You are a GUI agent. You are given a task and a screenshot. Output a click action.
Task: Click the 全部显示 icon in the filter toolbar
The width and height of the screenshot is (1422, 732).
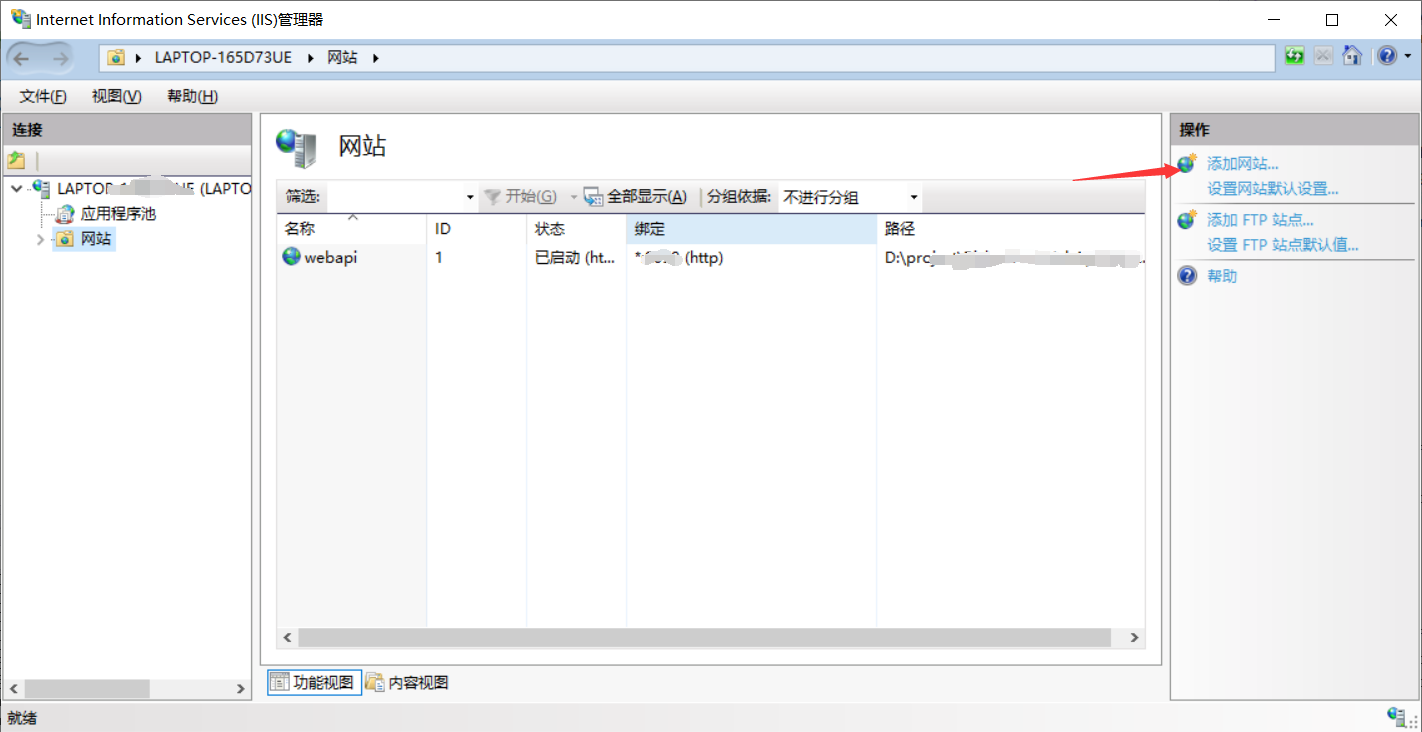coord(594,197)
